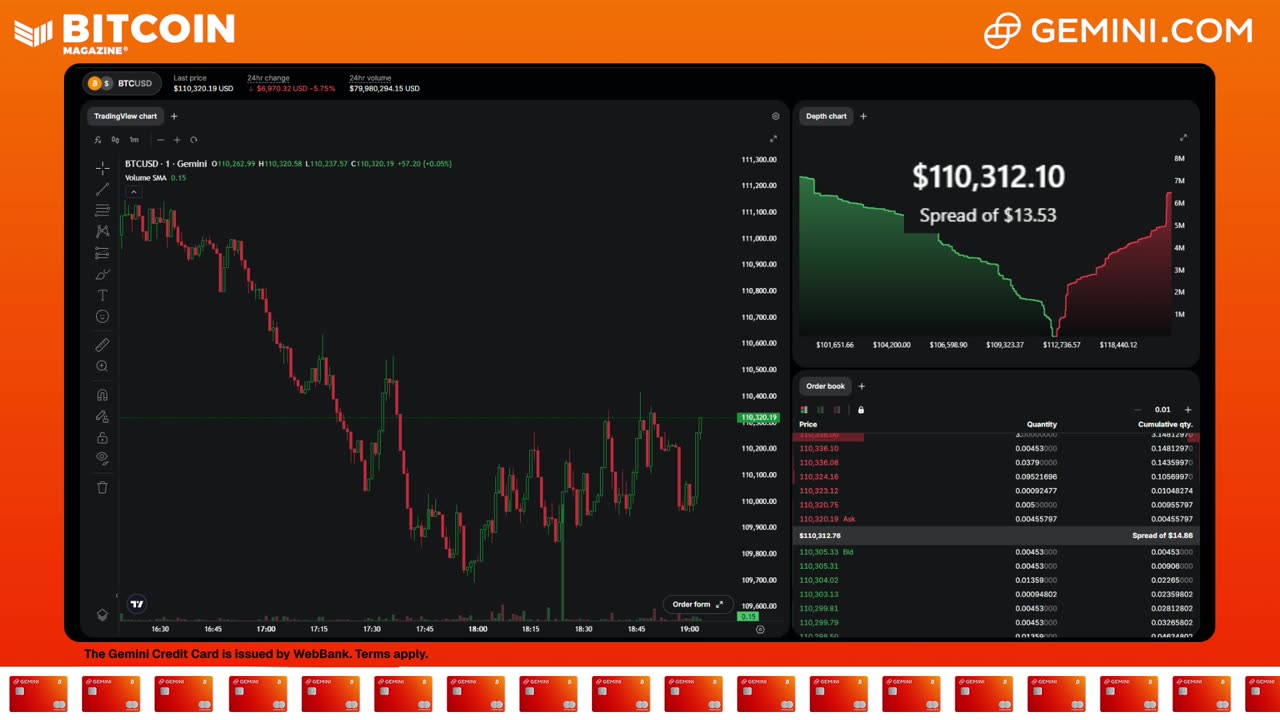Select the chart pattern tool
The width and height of the screenshot is (1280, 720).
point(102,231)
